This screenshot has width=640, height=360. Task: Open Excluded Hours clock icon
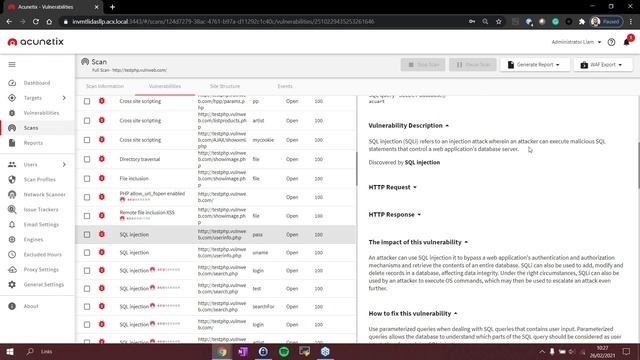[x=12, y=254]
